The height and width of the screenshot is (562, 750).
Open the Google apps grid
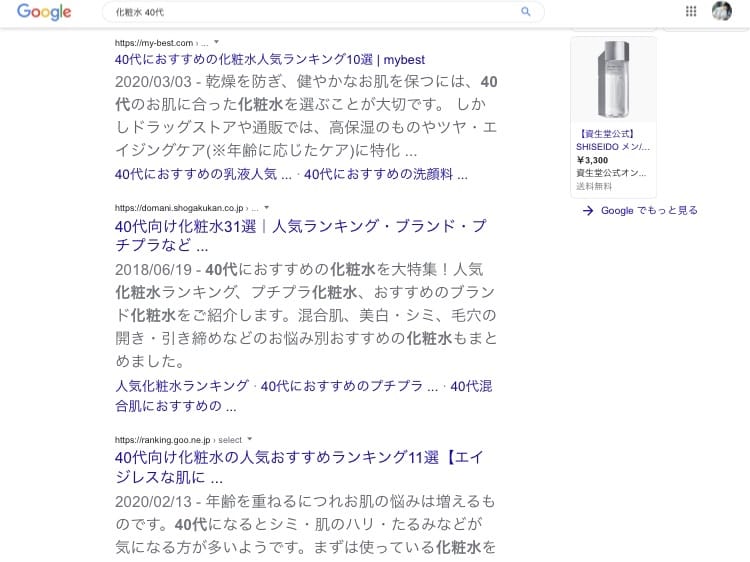690,12
